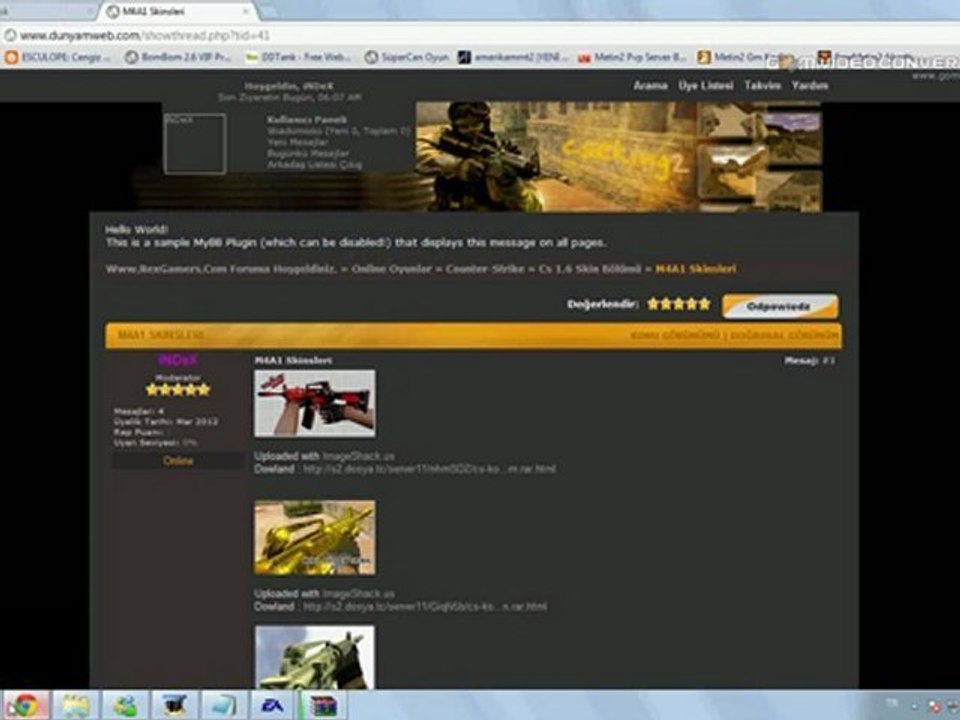Open ImageShack.us link under gold skin
The height and width of the screenshot is (720, 960).
[358, 594]
